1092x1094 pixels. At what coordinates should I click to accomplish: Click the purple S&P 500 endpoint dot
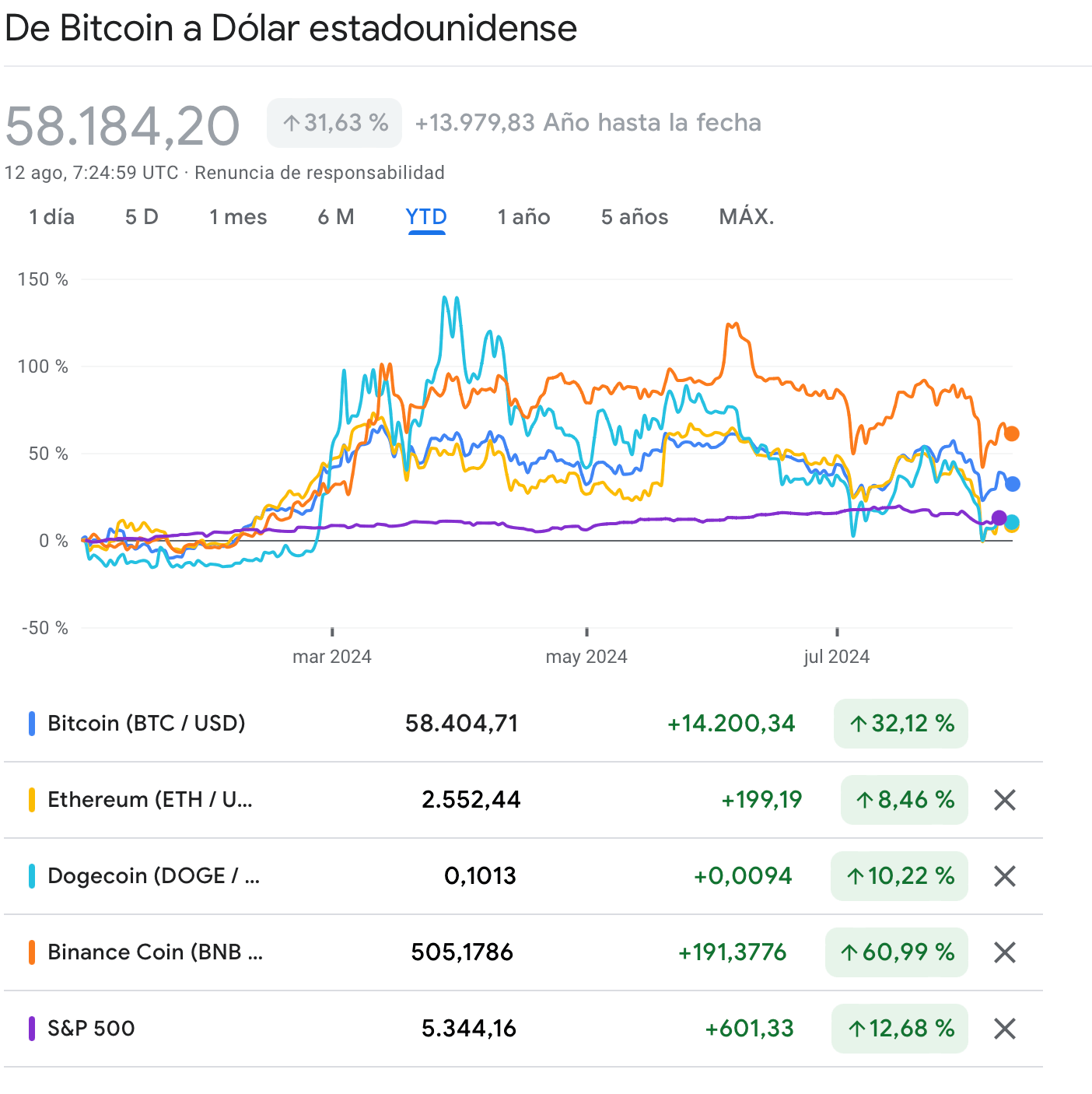999,518
